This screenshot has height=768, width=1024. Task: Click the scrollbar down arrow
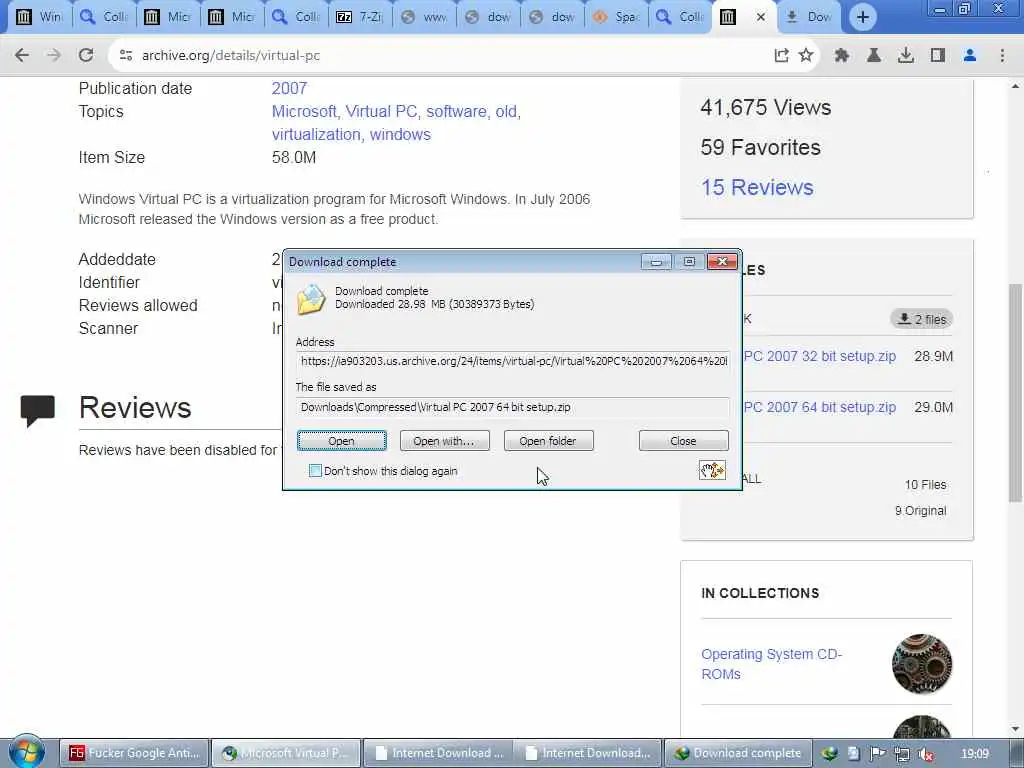click(x=1015, y=728)
